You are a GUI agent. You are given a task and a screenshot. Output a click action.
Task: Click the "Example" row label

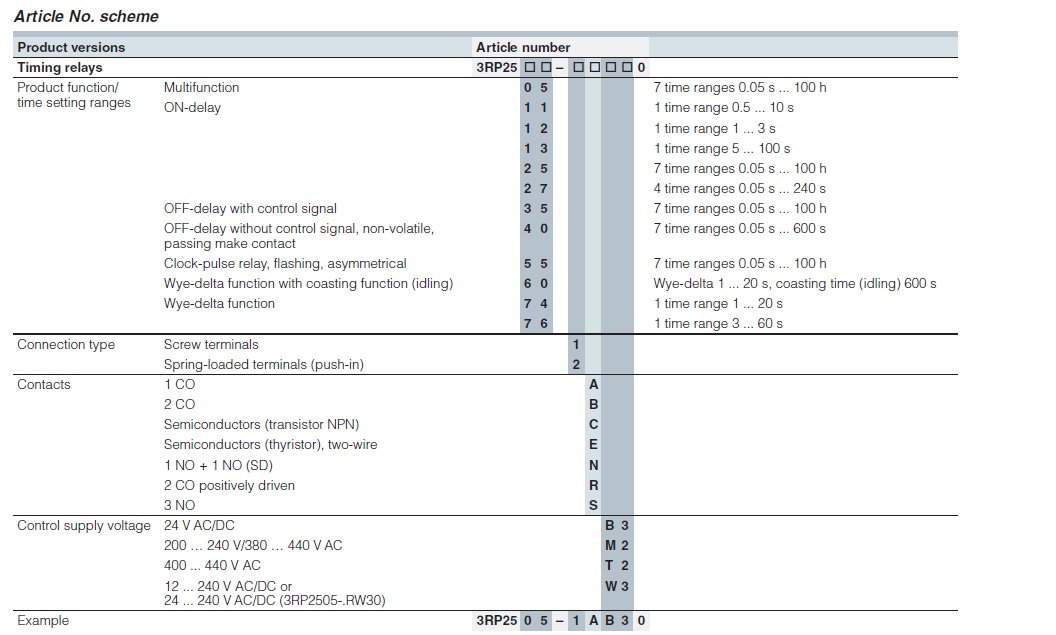point(43,621)
